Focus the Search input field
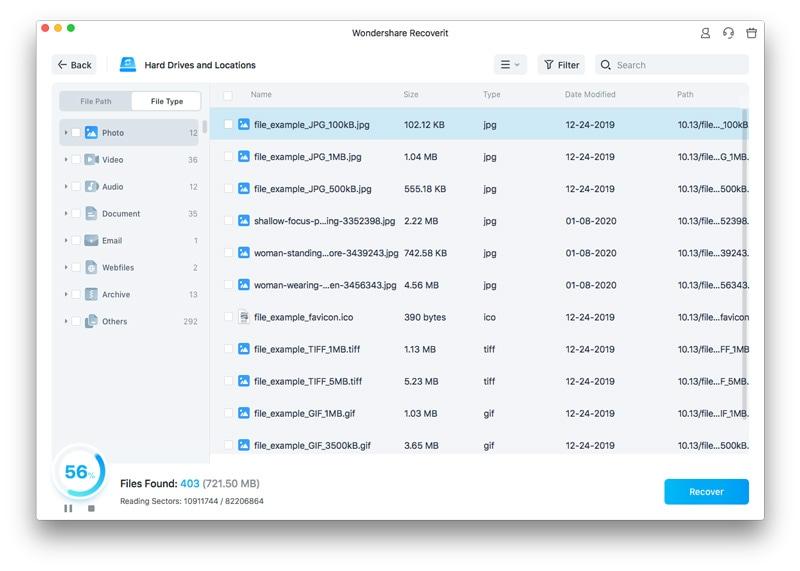Image resolution: width=800 pixels, height=571 pixels. pos(671,65)
